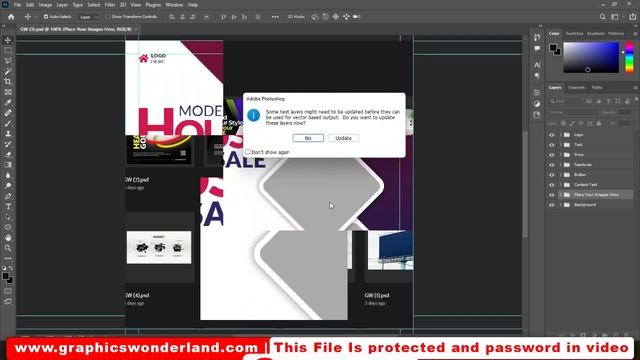The height and width of the screenshot is (360, 640).
Task: Switch to the Swatches tab
Action: [x=574, y=33]
